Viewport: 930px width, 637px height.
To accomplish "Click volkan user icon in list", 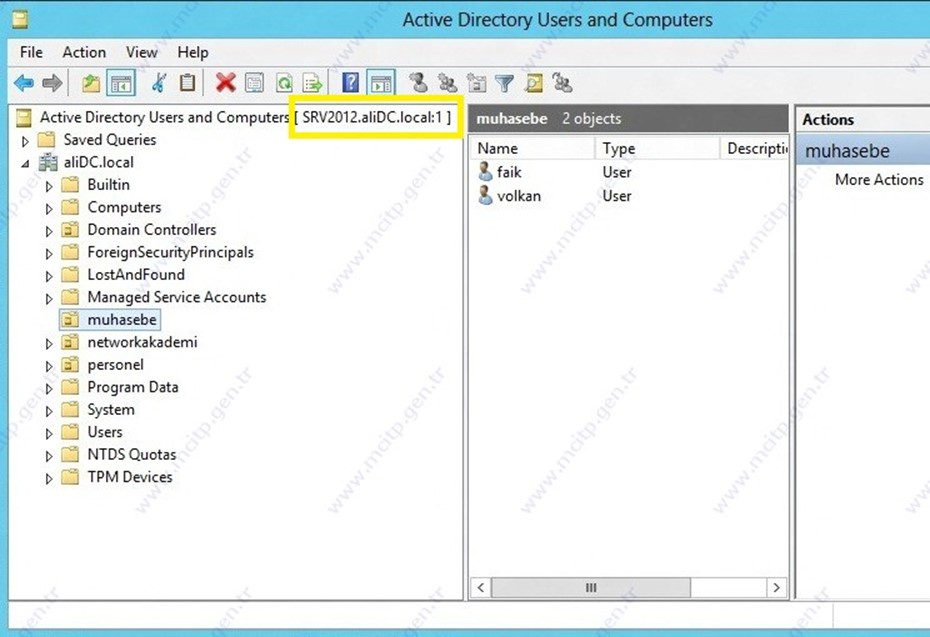I will pyautogui.click(x=485, y=196).
